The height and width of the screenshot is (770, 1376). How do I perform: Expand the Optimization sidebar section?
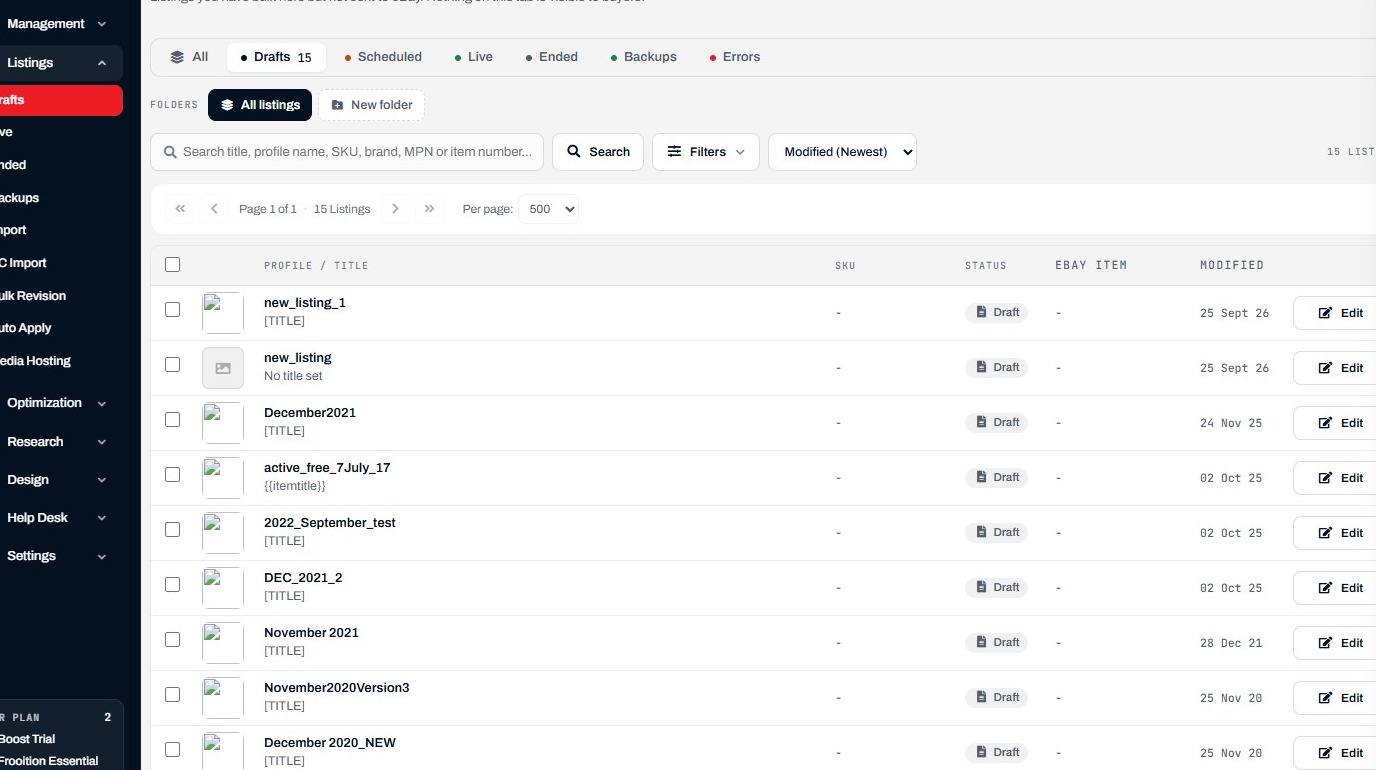[x=57, y=403]
